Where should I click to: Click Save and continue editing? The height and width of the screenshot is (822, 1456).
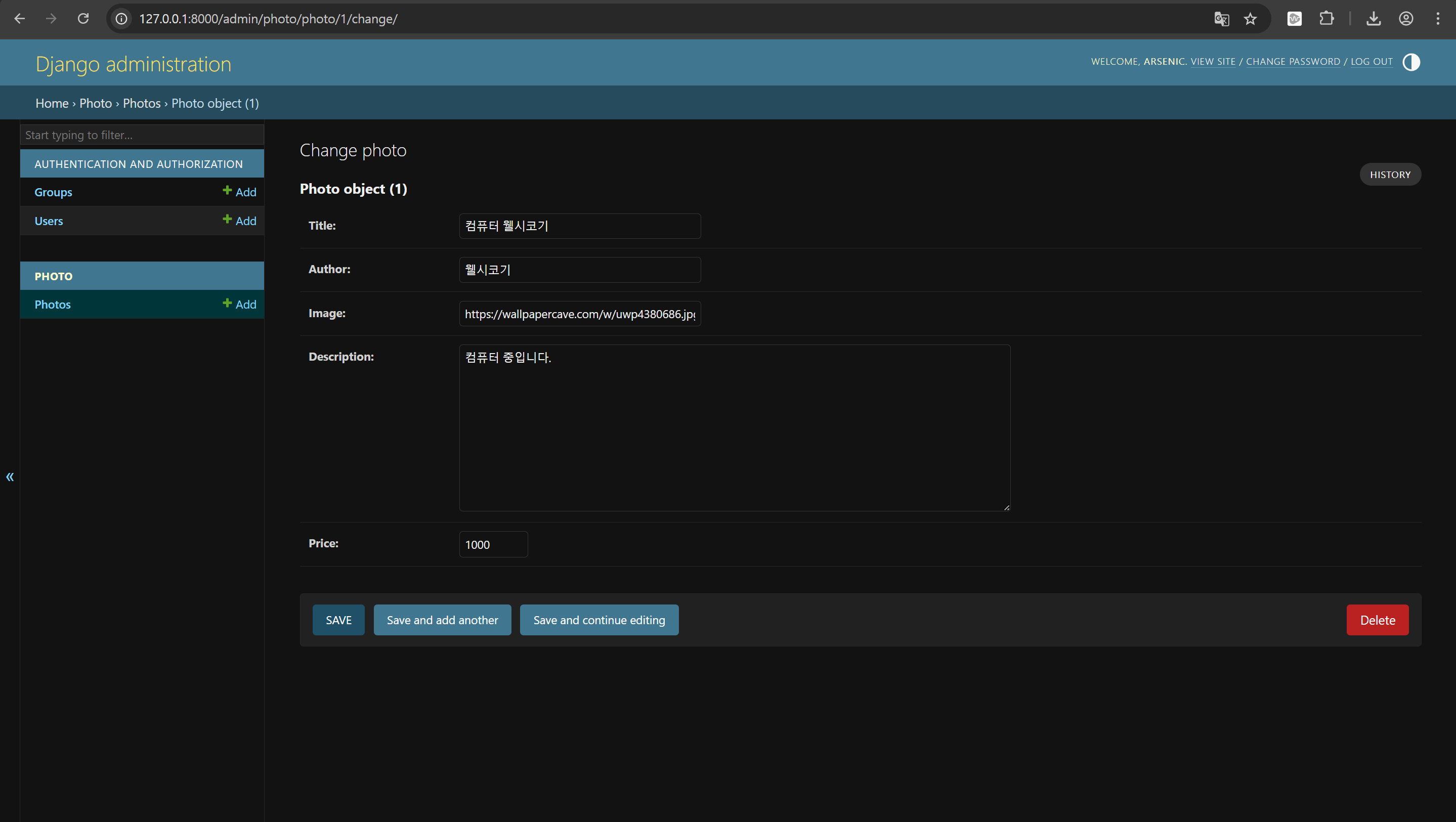click(598, 620)
